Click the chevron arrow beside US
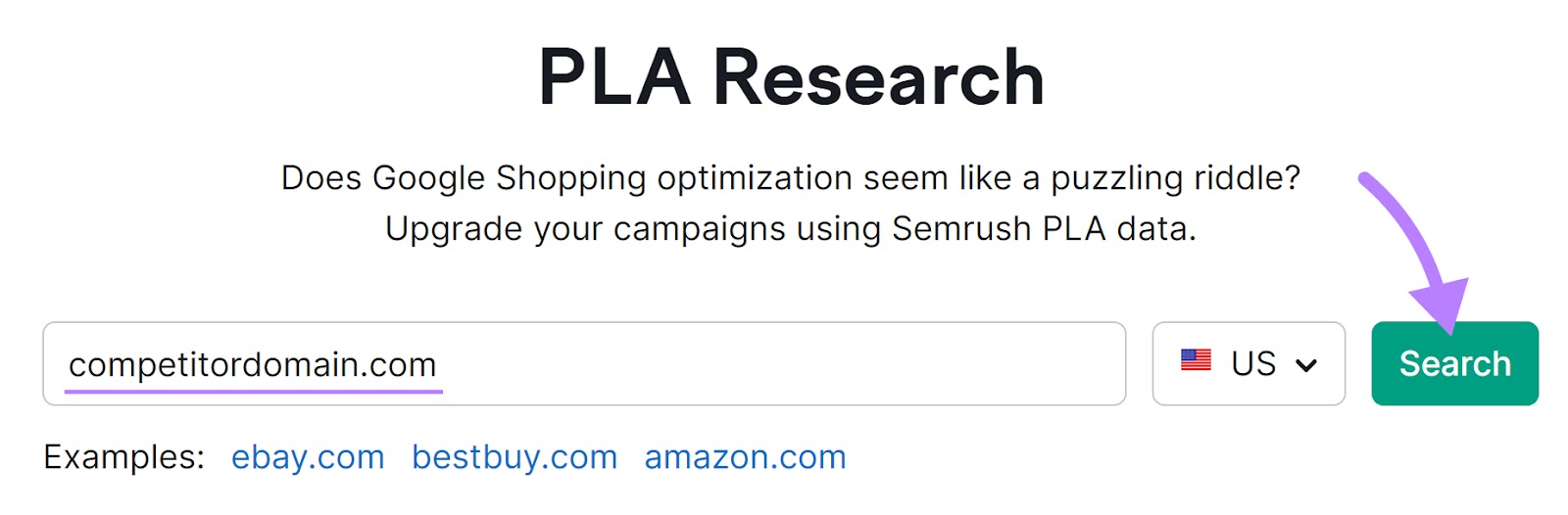Screen dimensions: 1568x515 click(x=1305, y=365)
